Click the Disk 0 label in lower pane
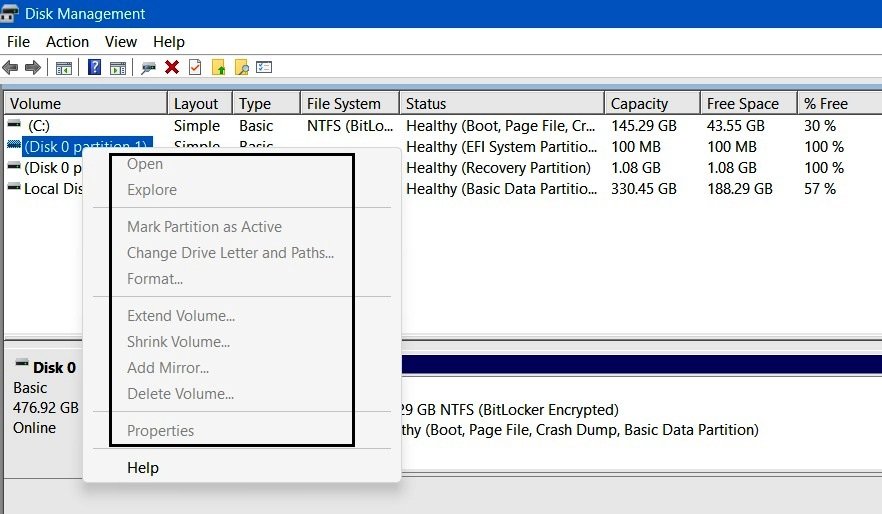 [54, 367]
